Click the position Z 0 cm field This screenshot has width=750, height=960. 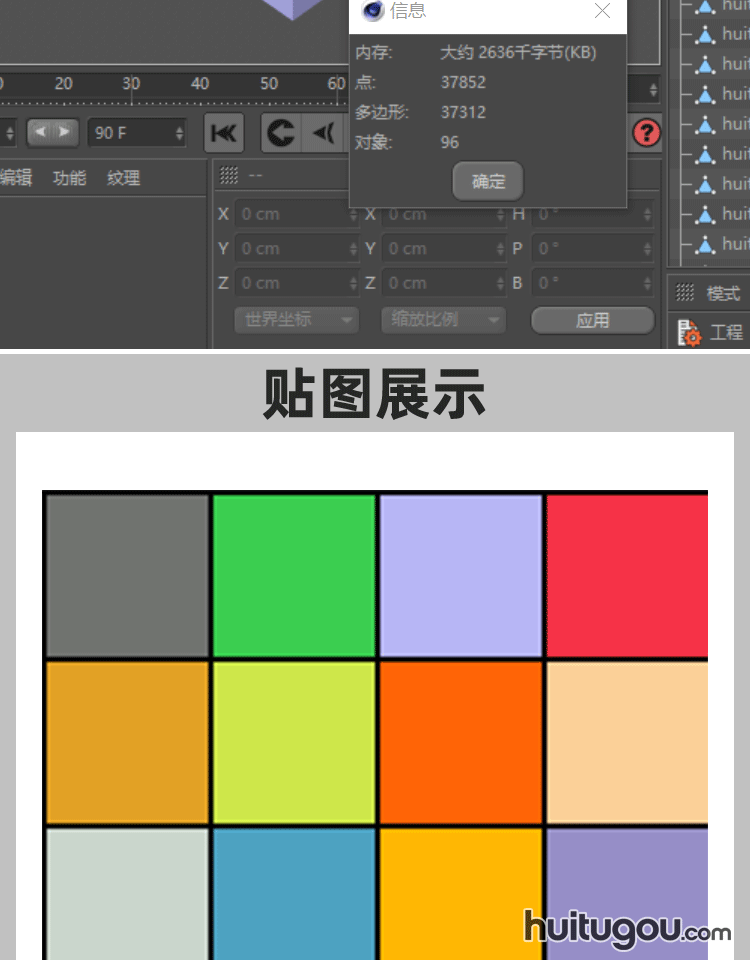296,283
